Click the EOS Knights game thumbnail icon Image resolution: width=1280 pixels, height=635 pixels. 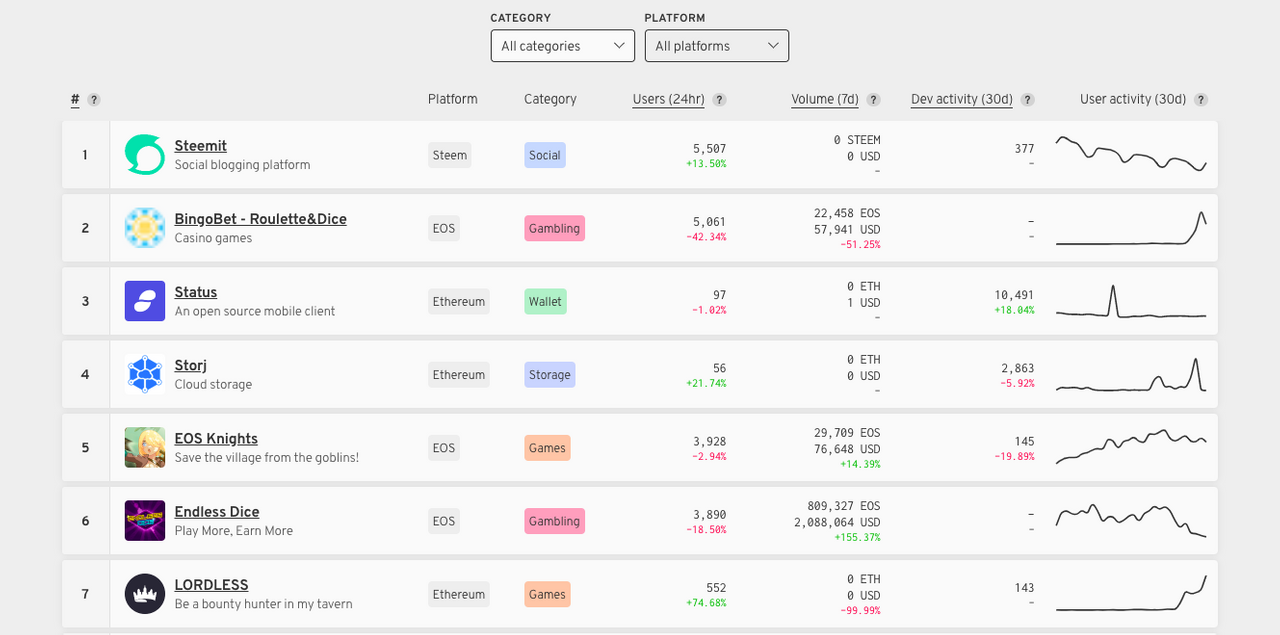pos(145,447)
